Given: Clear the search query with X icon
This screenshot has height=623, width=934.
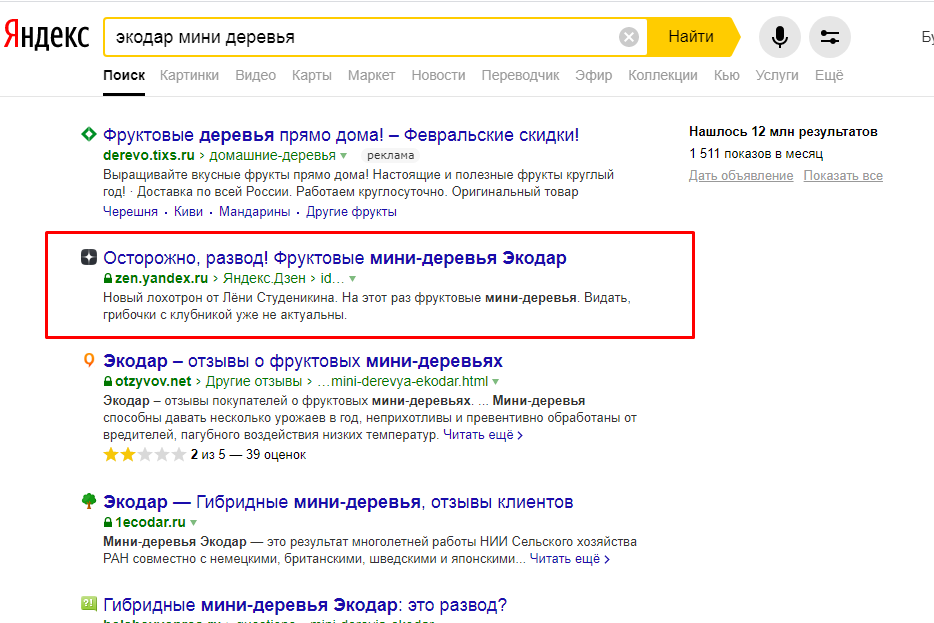Looking at the screenshot, I should tap(628, 37).
